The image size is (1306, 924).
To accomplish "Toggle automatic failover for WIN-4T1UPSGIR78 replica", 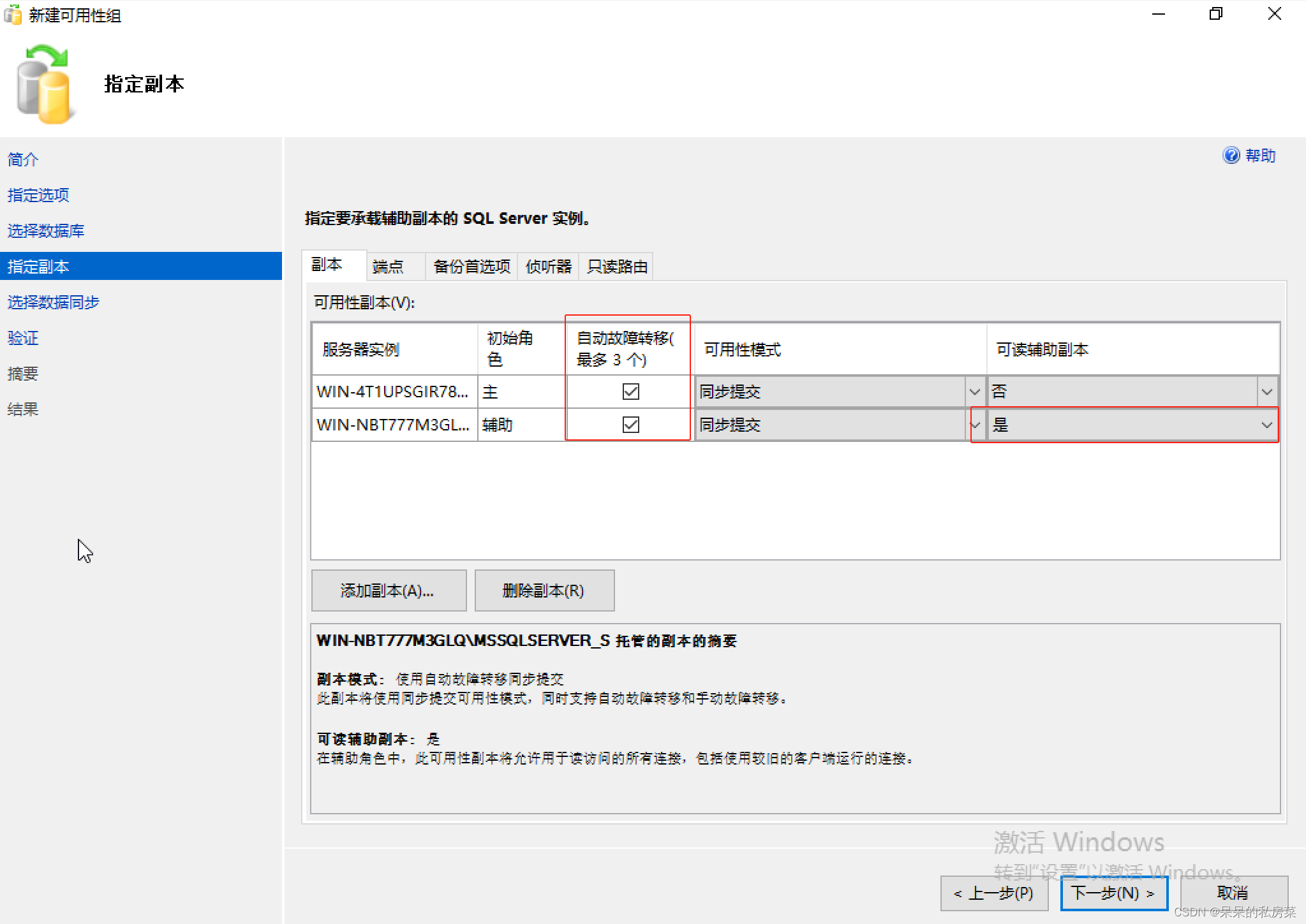I will click(x=630, y=391).
